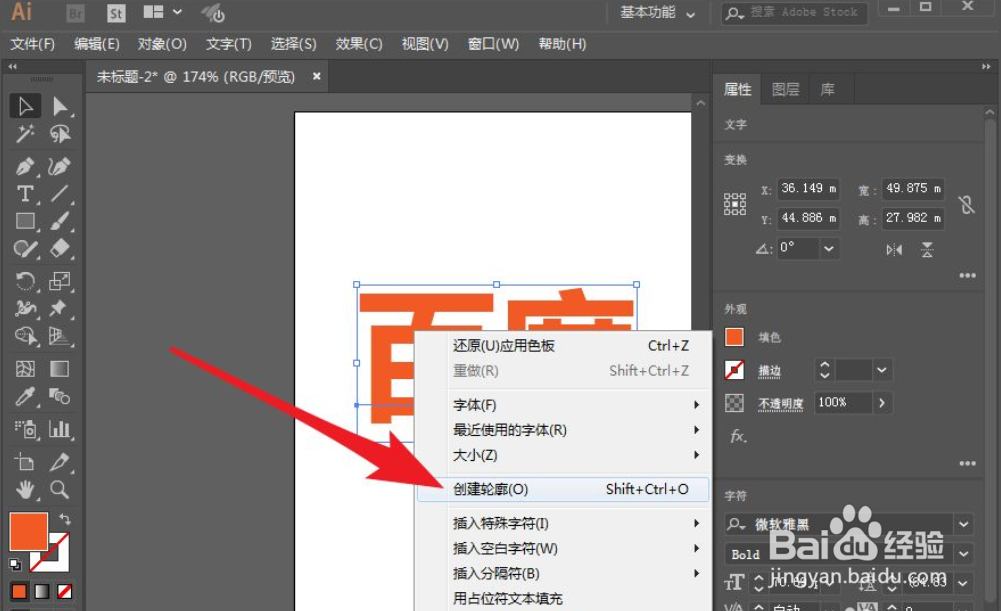Screen dimensions: 1001x611
Task: Click 不透明度 label link
Action: pos(780,404)
